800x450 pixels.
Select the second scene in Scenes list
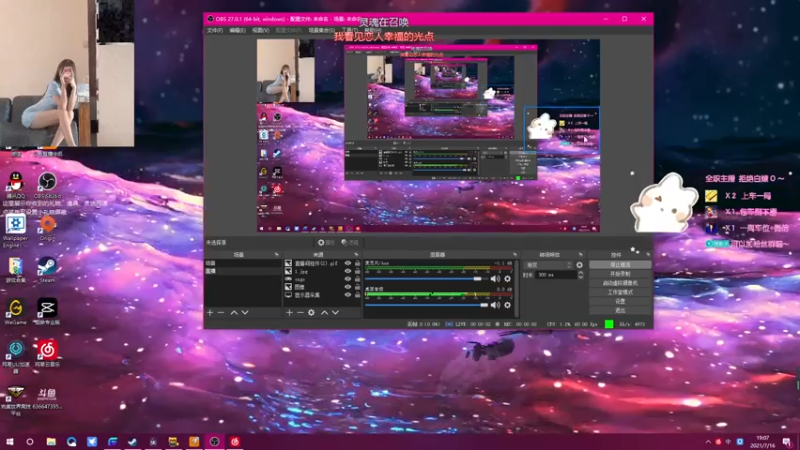tap(243, 271)
